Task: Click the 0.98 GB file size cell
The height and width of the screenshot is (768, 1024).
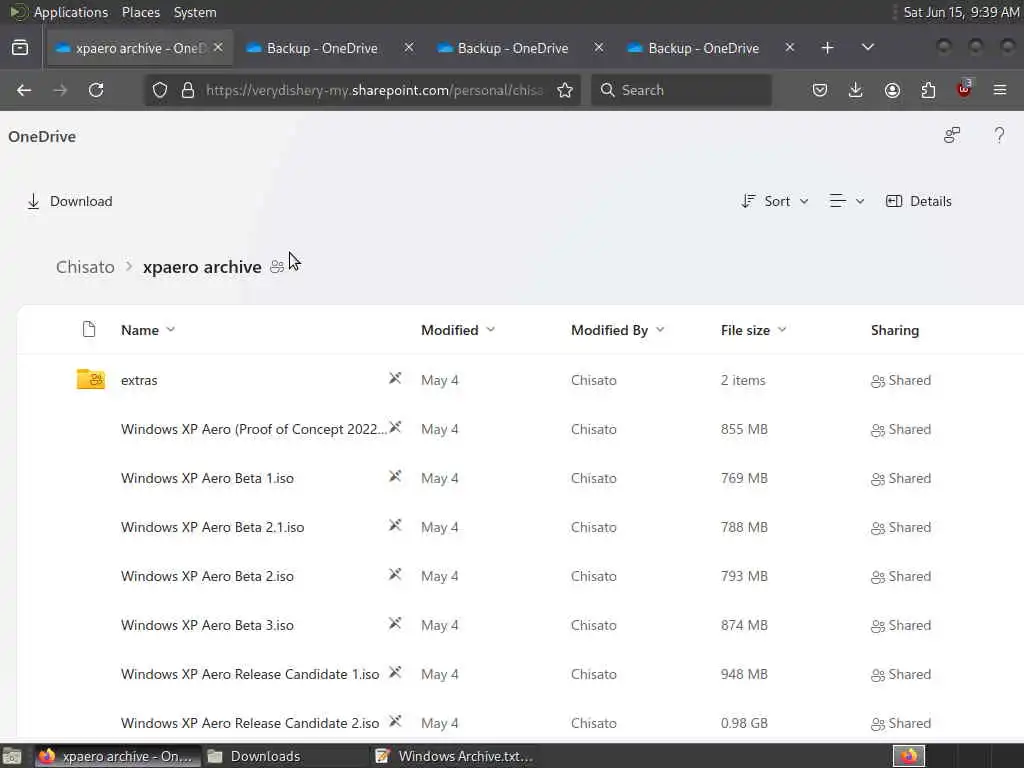Action: pos(744,723)
